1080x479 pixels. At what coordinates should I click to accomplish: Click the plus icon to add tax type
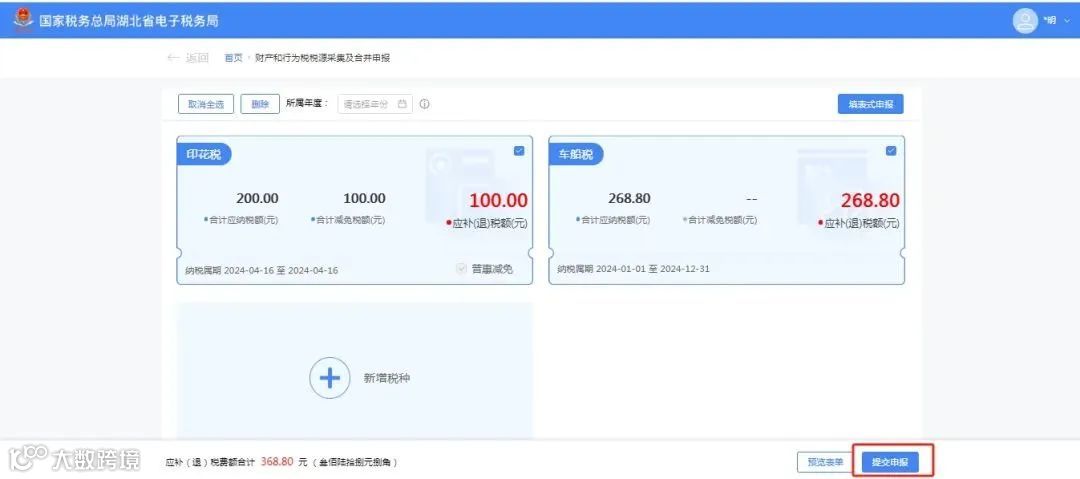(329, 378)
